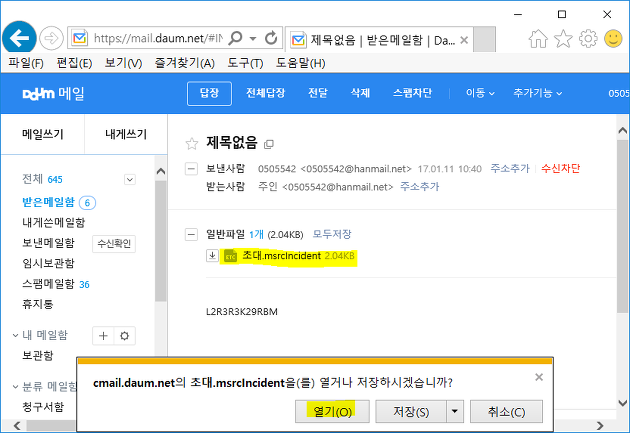
Task: Collapse sender details minus toggle
Action: coord(191,169)
